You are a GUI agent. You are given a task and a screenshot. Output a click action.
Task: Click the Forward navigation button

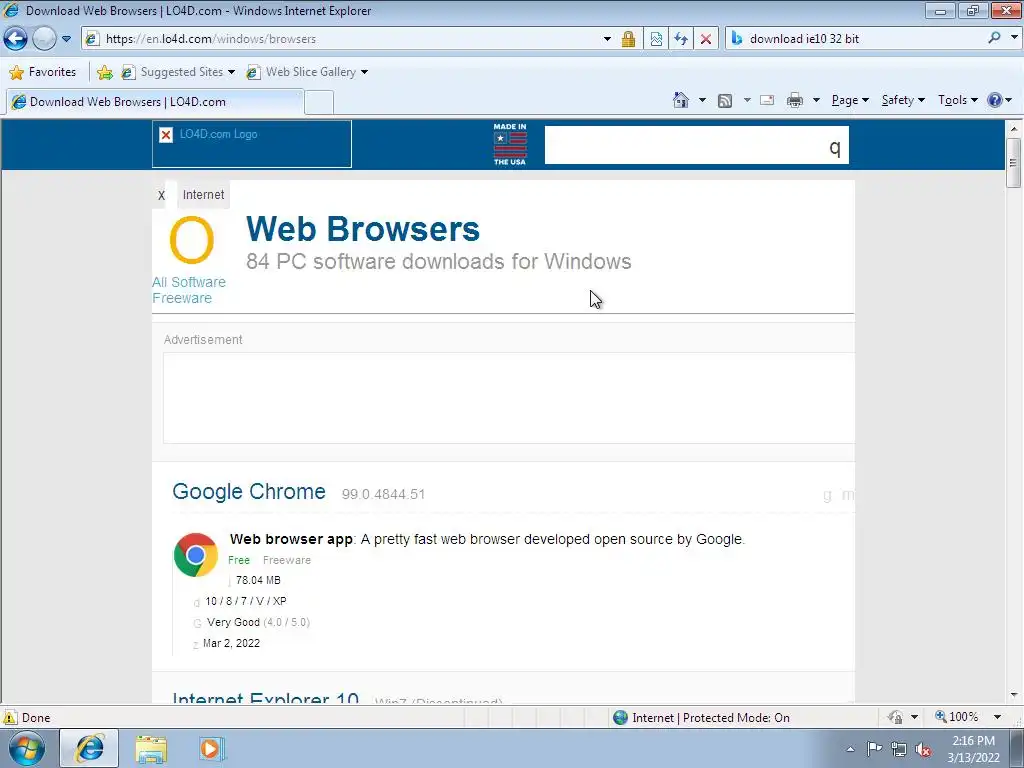pos(44,39)
